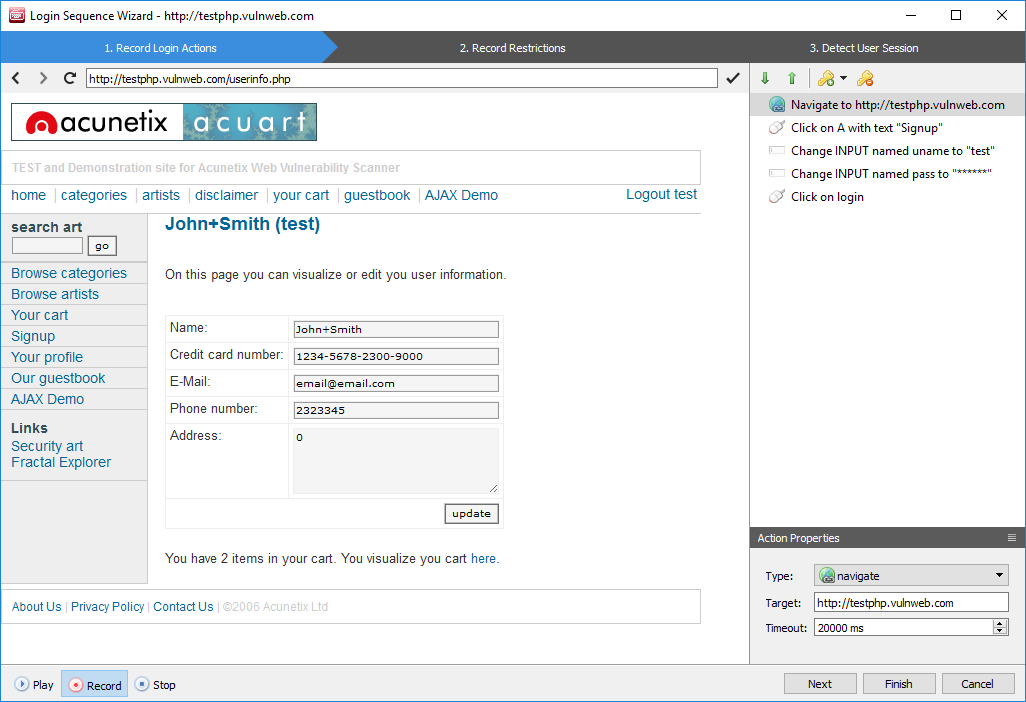Navigate back in the embedded browser
The image size is (1026, 702).
coord(15,77)
